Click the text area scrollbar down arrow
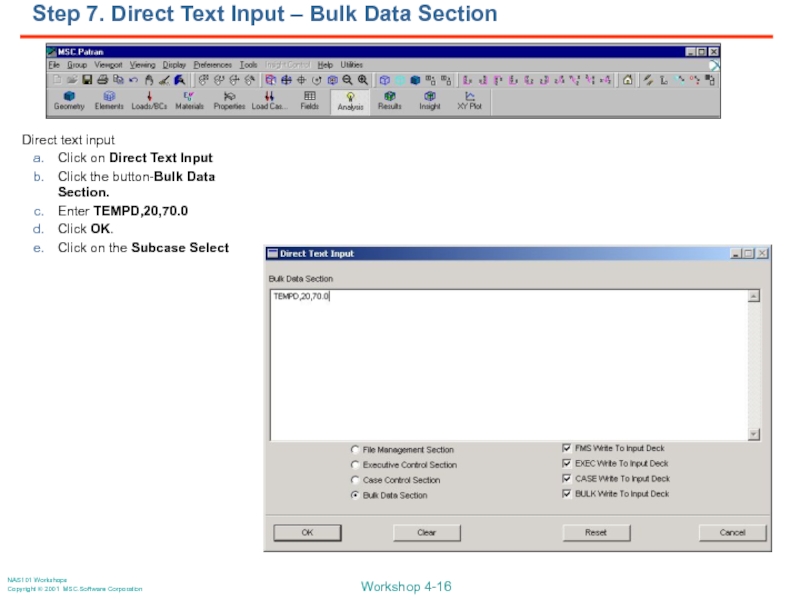Screen dimensions: 800x600 754,434
